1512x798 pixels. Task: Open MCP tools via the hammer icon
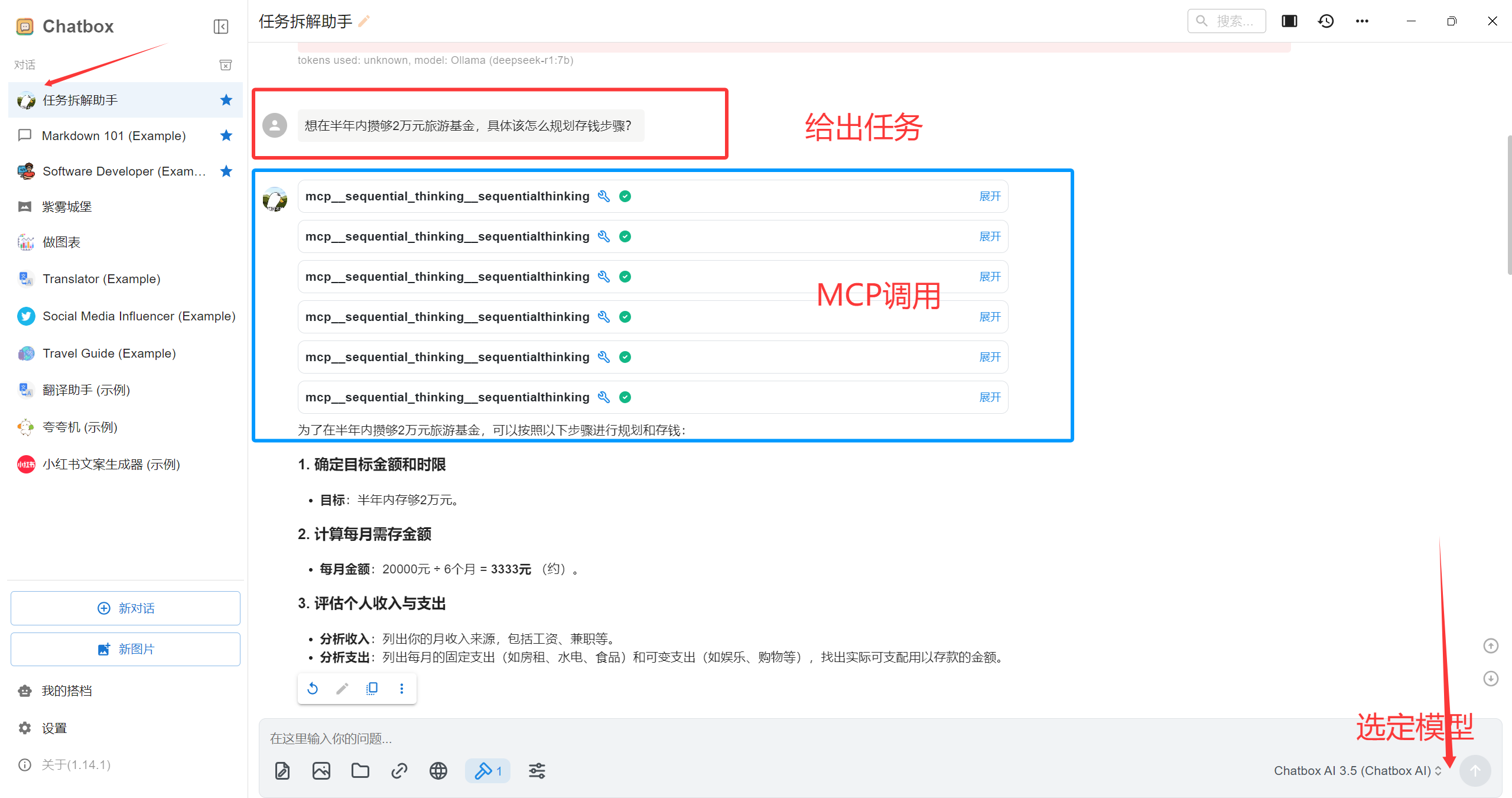(483, 770)
